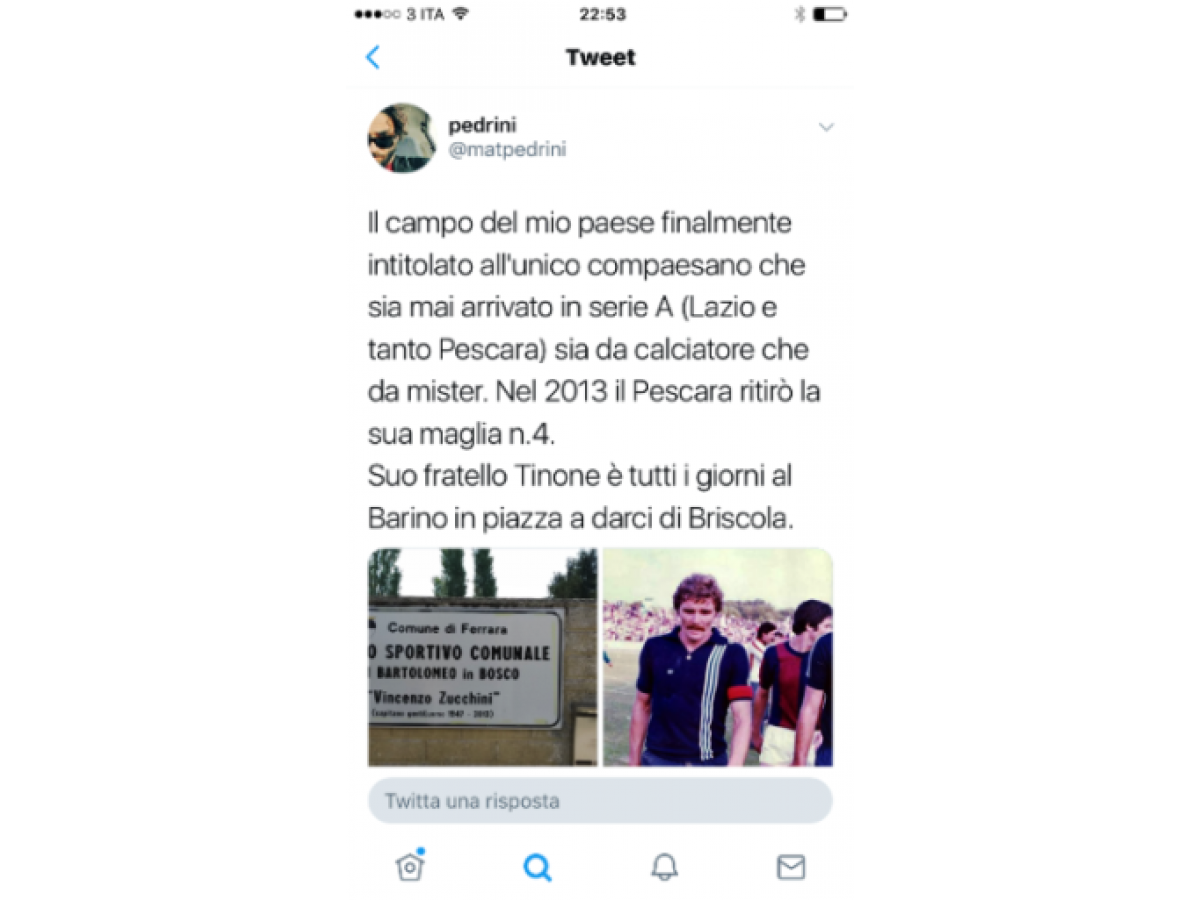Screen dimensions: 1200x900
Task: Open the Home tab icon
Action: click(x=410, y=866)
